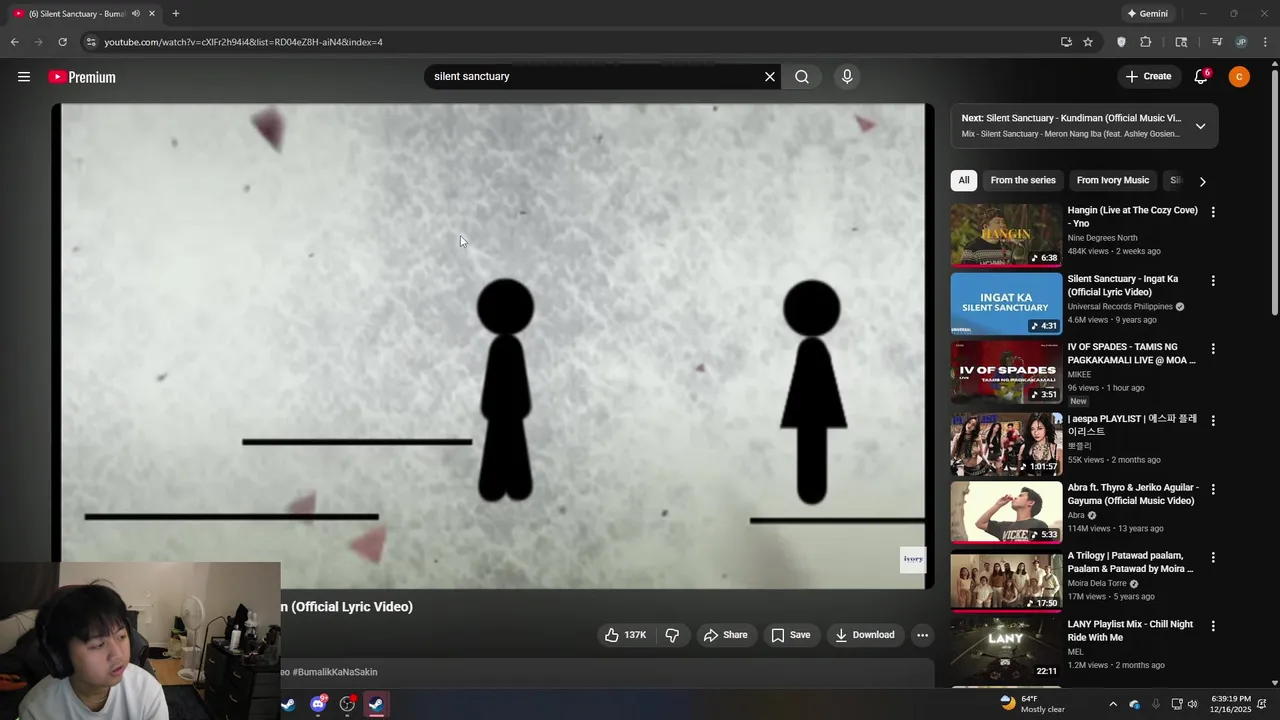Download the video
The width and height of the screenshot is (1280, 720).
point(865,635)
